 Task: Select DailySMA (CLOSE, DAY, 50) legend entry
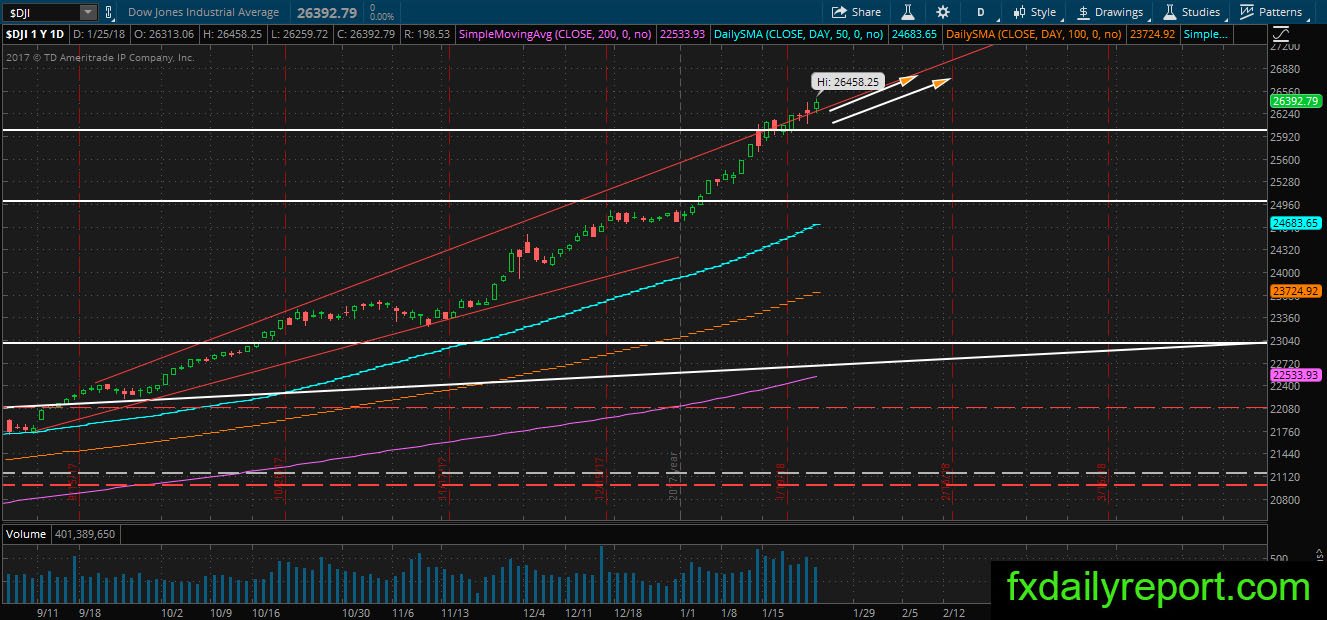(798, 34)
